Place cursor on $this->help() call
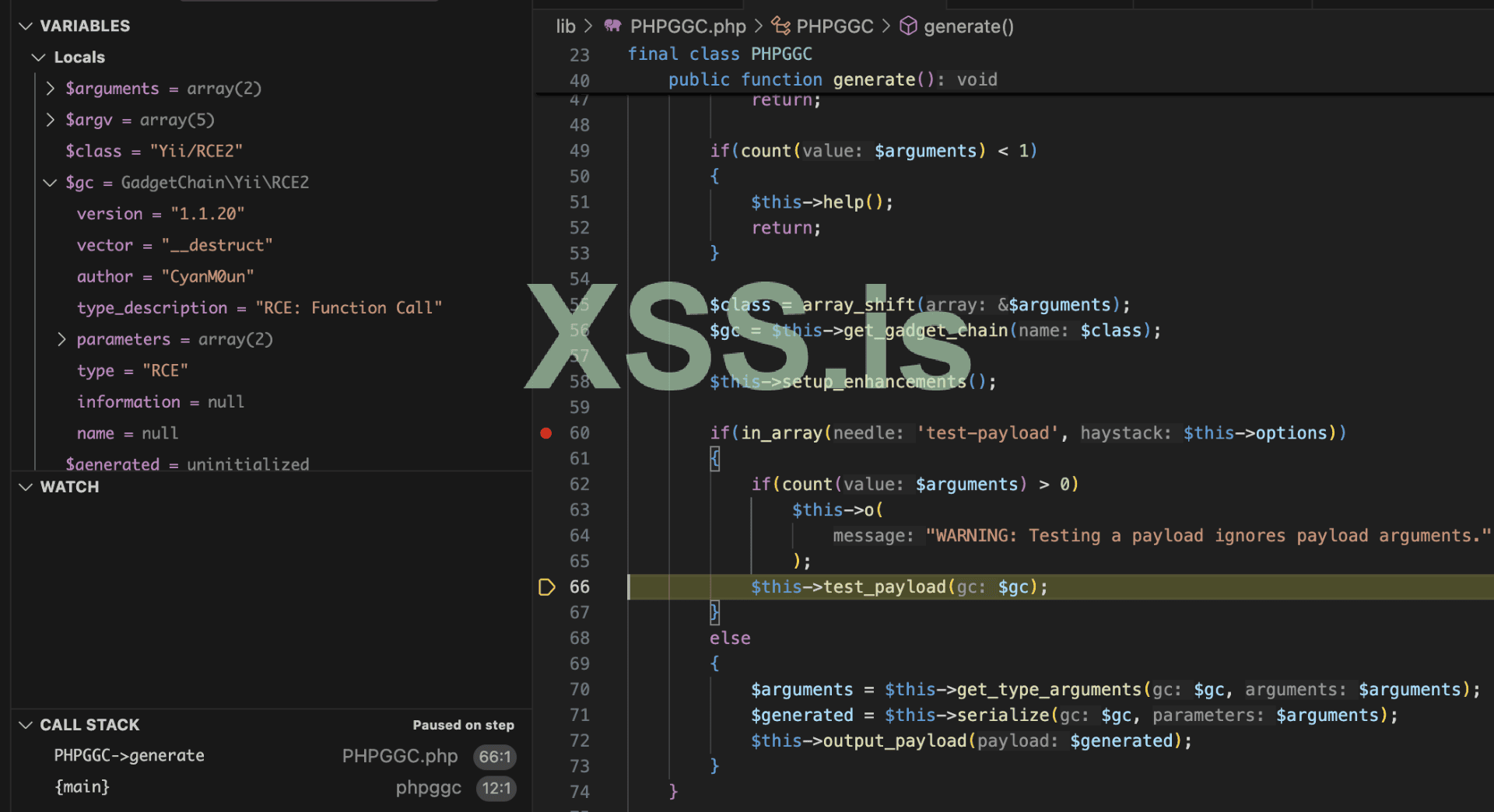 822,202
